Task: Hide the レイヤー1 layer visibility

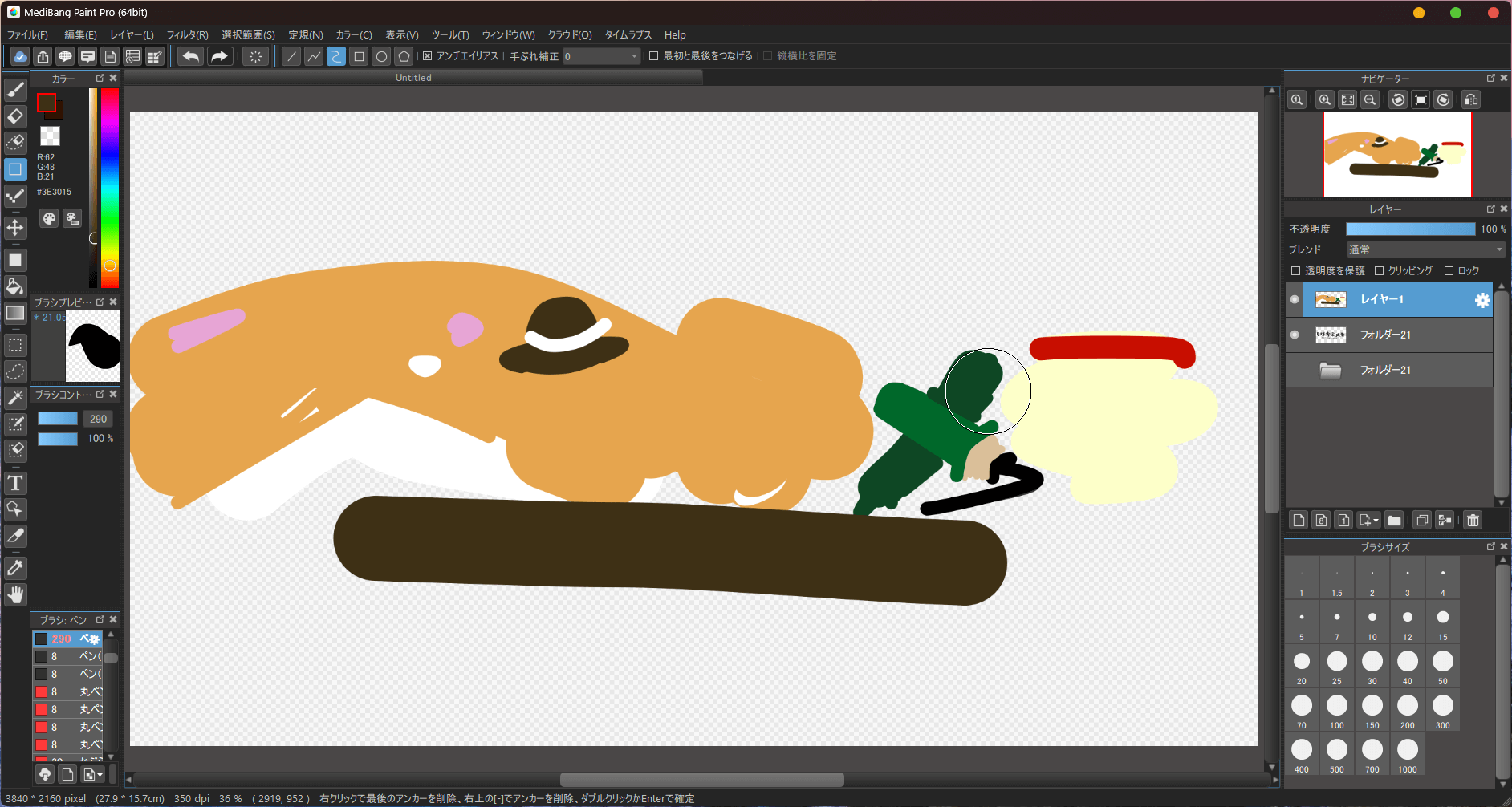Action: [x=1295, y=299]
